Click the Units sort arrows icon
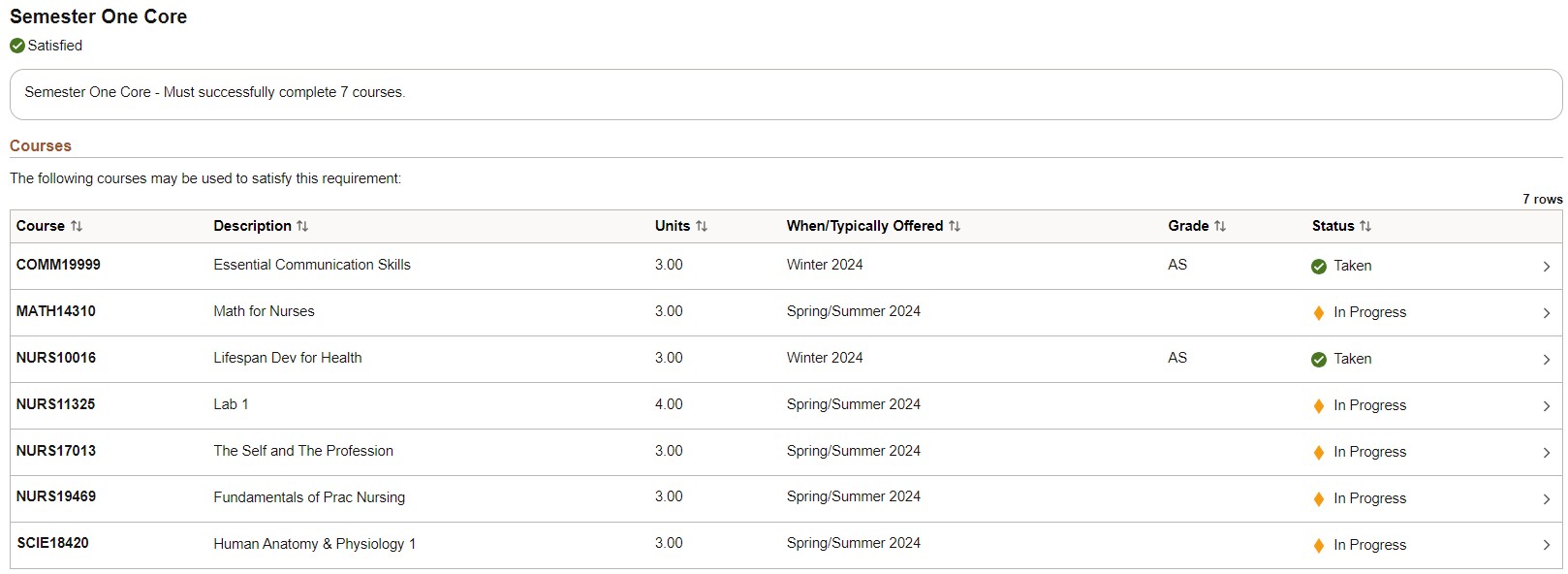The image size is (1568, 574). pyautogui.click(x=702, y=226)
